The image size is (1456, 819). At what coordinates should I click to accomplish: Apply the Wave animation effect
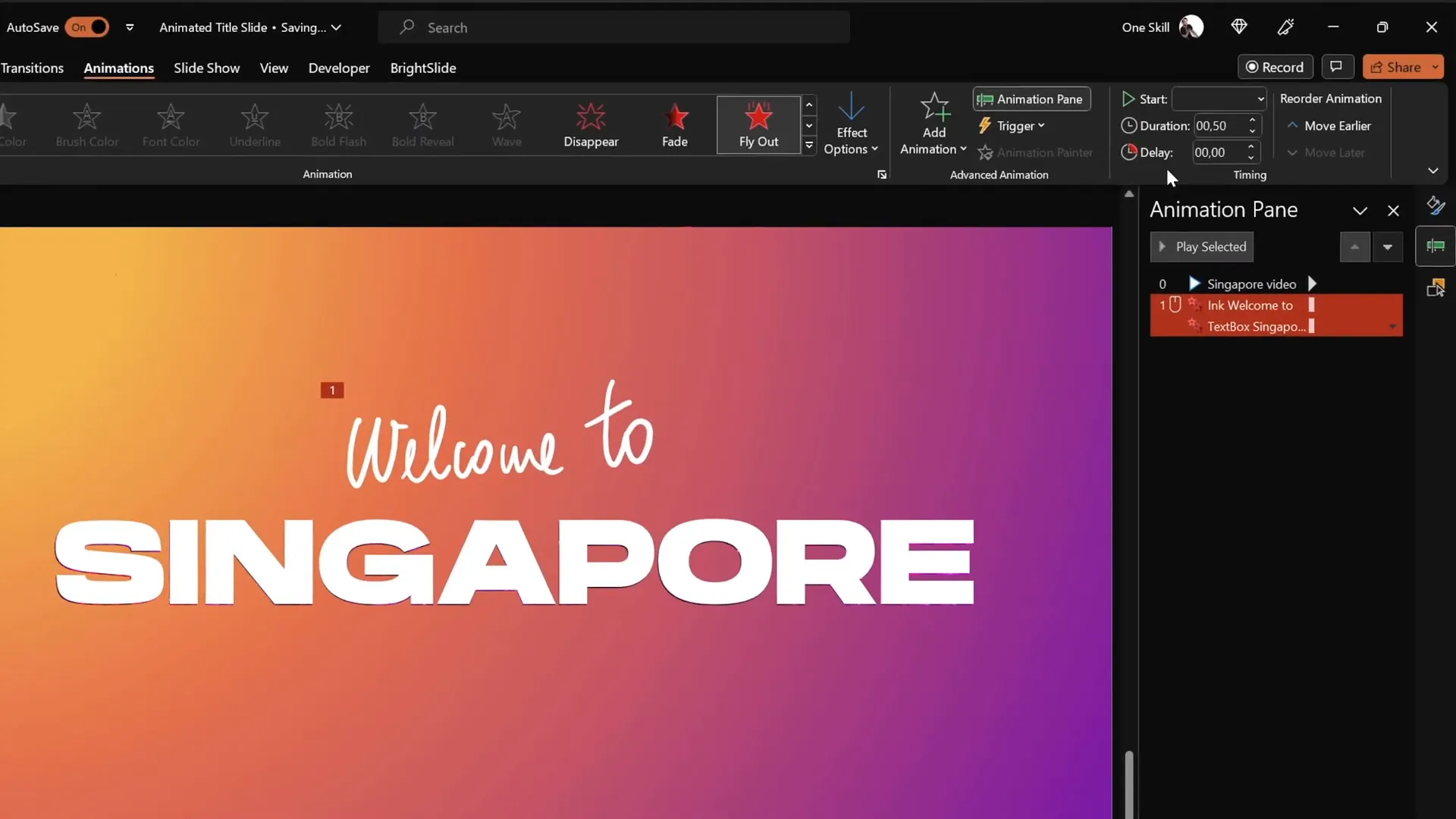pos(506,125)
